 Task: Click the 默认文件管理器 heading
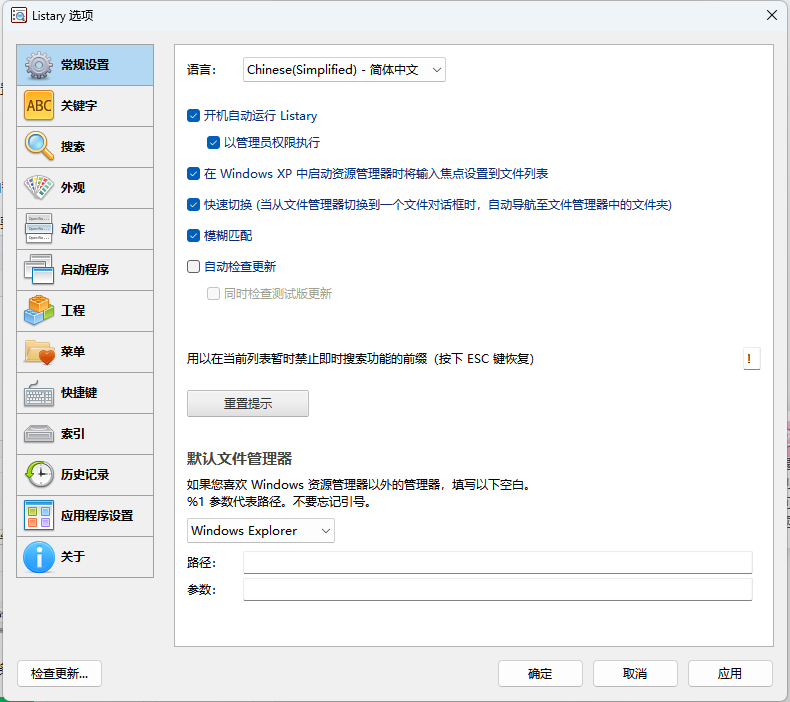(239, 459)
